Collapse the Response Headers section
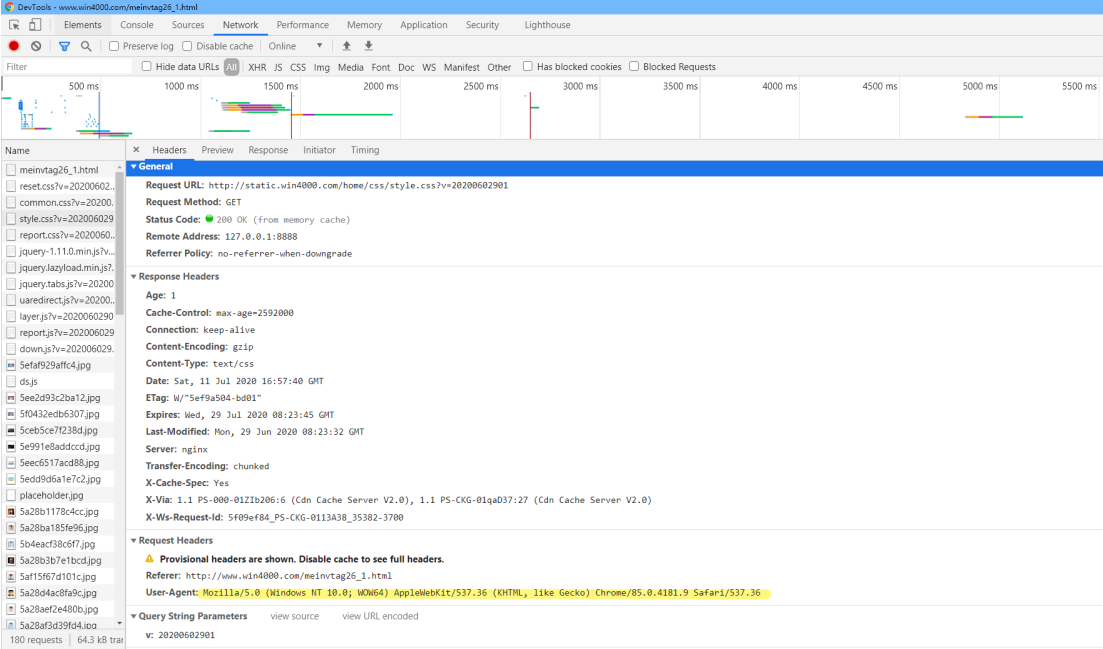The image size is (1103, 649). [x=134, y=276]
